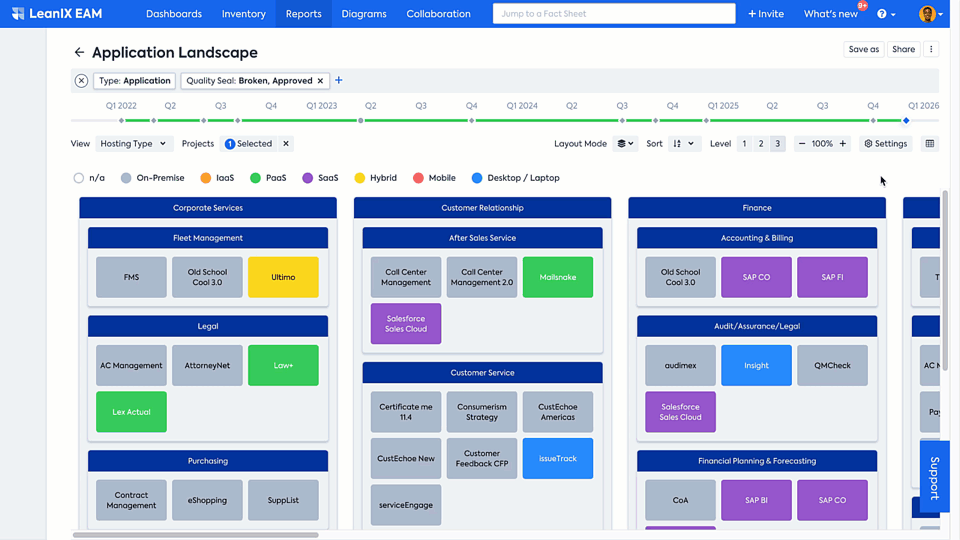This screenshot has width=960, height=540.
Task: Open the help question mark menu
Action: pyautogui.click(x=886, y=13)
